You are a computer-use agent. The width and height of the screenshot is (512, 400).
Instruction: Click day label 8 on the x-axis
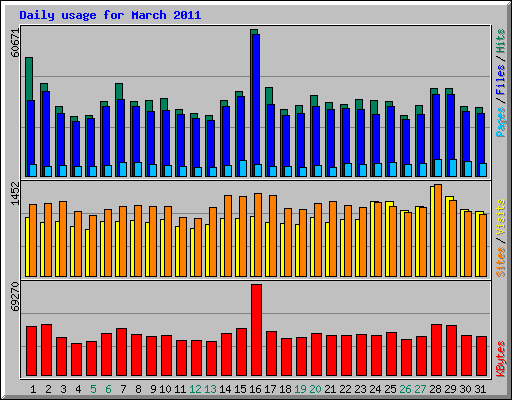[x=138, y=389]
